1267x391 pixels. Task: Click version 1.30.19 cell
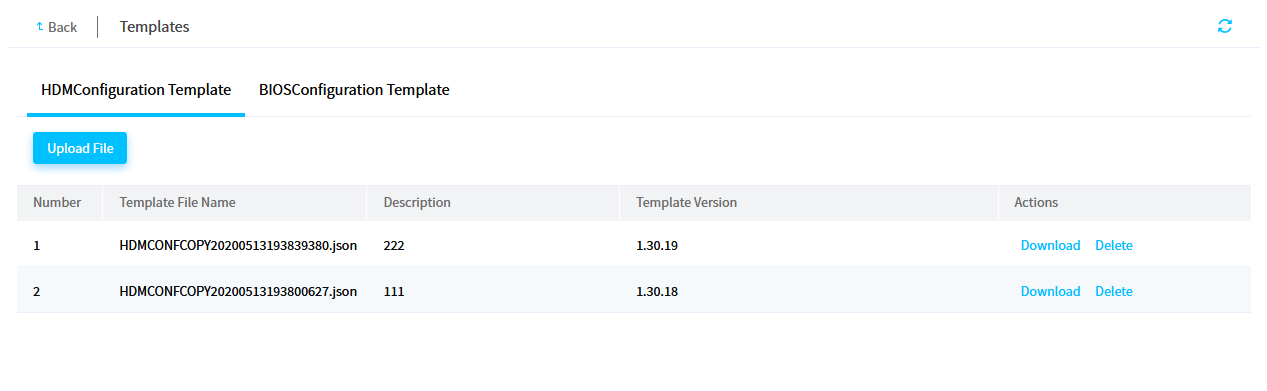click(x=657, y=245)
